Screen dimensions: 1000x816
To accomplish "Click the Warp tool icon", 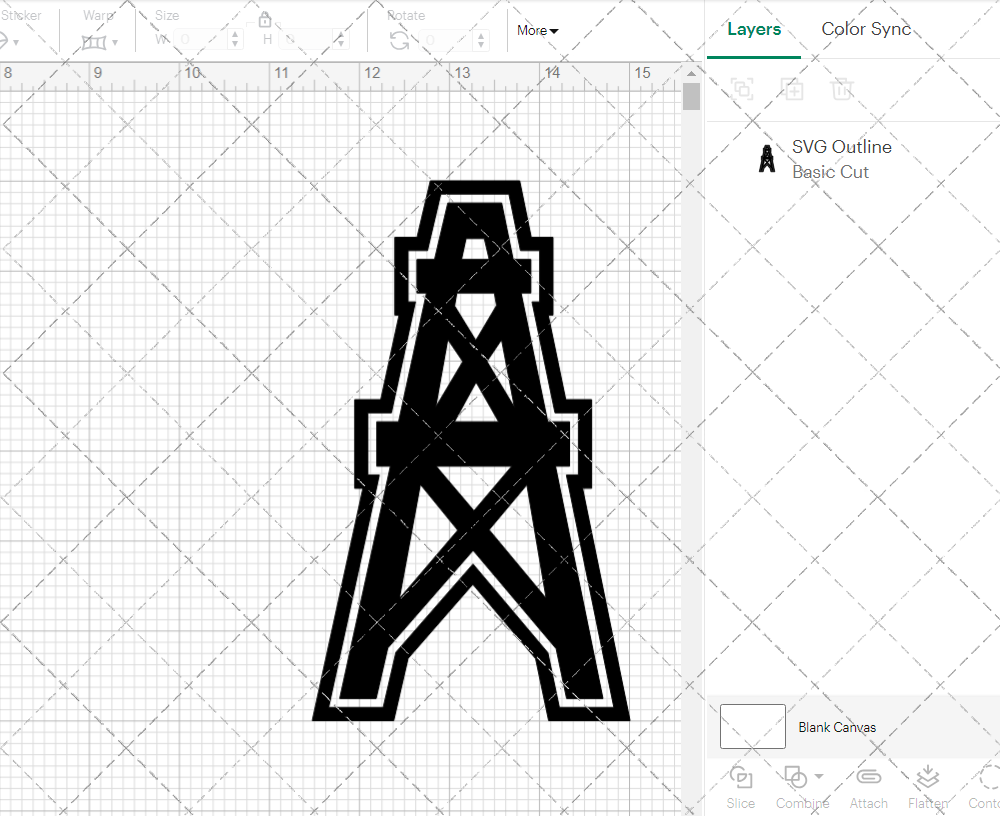I will click(x=94, y=43).
